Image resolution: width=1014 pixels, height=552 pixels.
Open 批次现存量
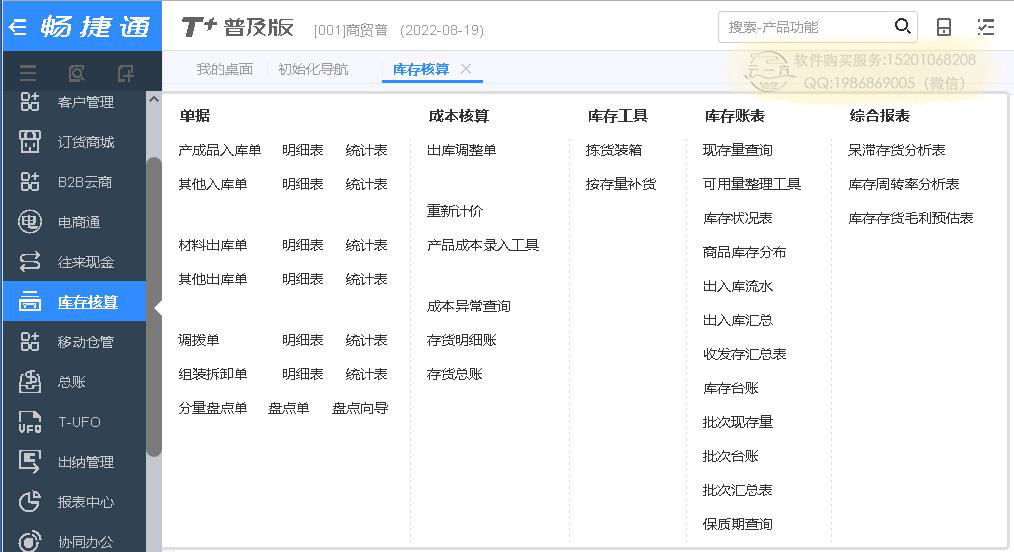click(x=738, y=422)
